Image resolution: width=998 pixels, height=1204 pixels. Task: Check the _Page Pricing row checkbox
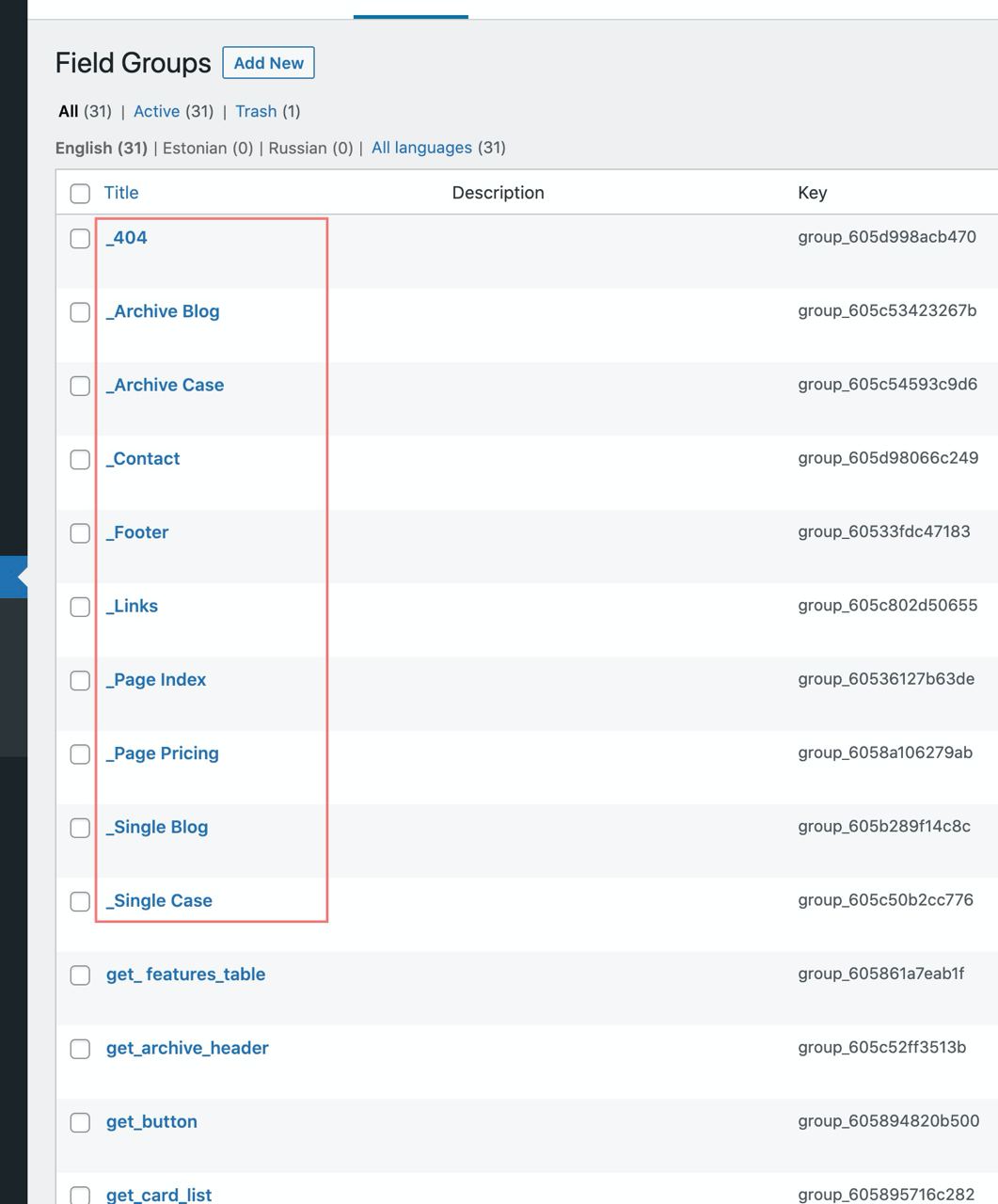[x=80, y=754]
